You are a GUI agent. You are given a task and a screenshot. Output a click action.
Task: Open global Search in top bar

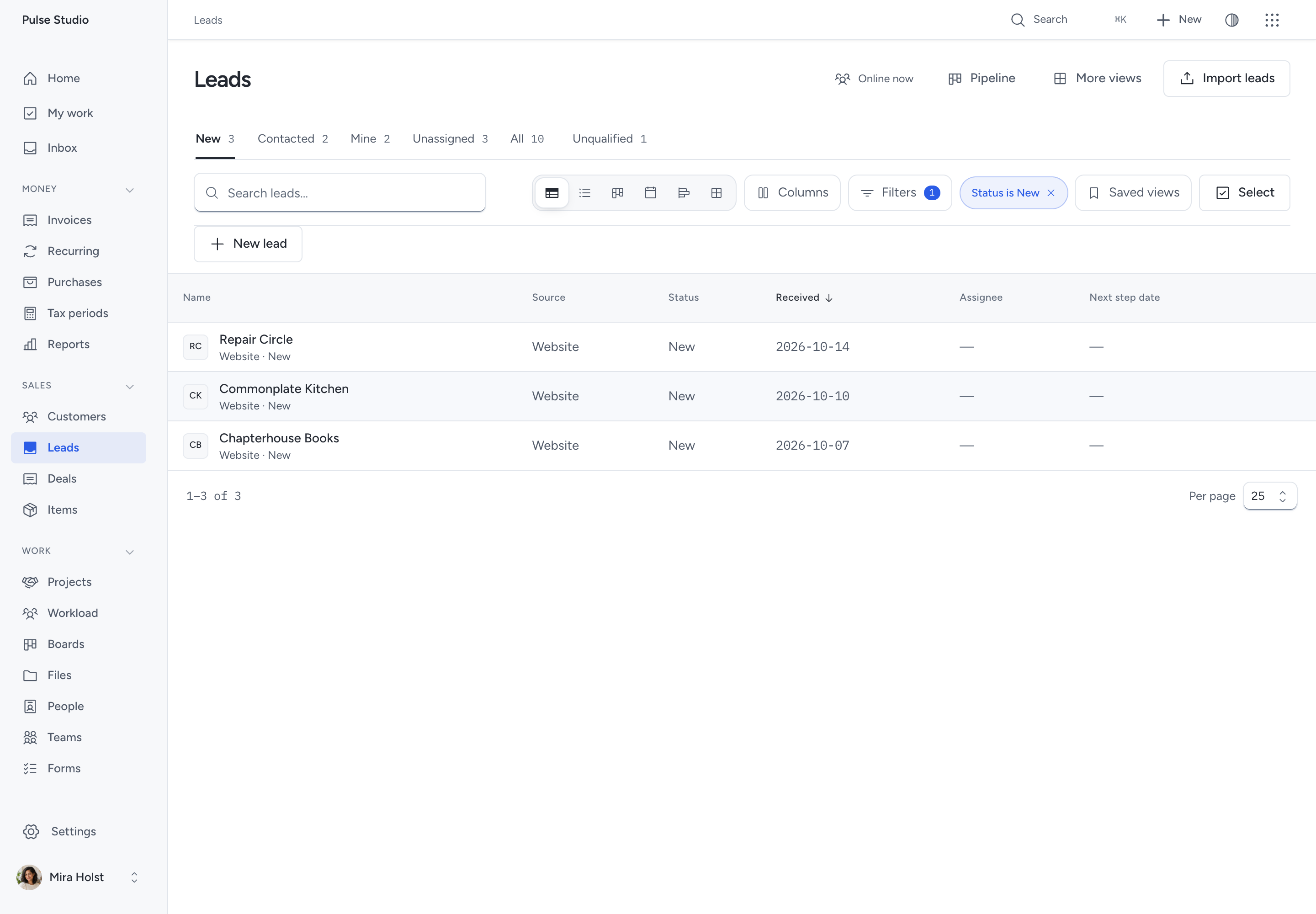pyautogui.click(x=1069, y=20)
